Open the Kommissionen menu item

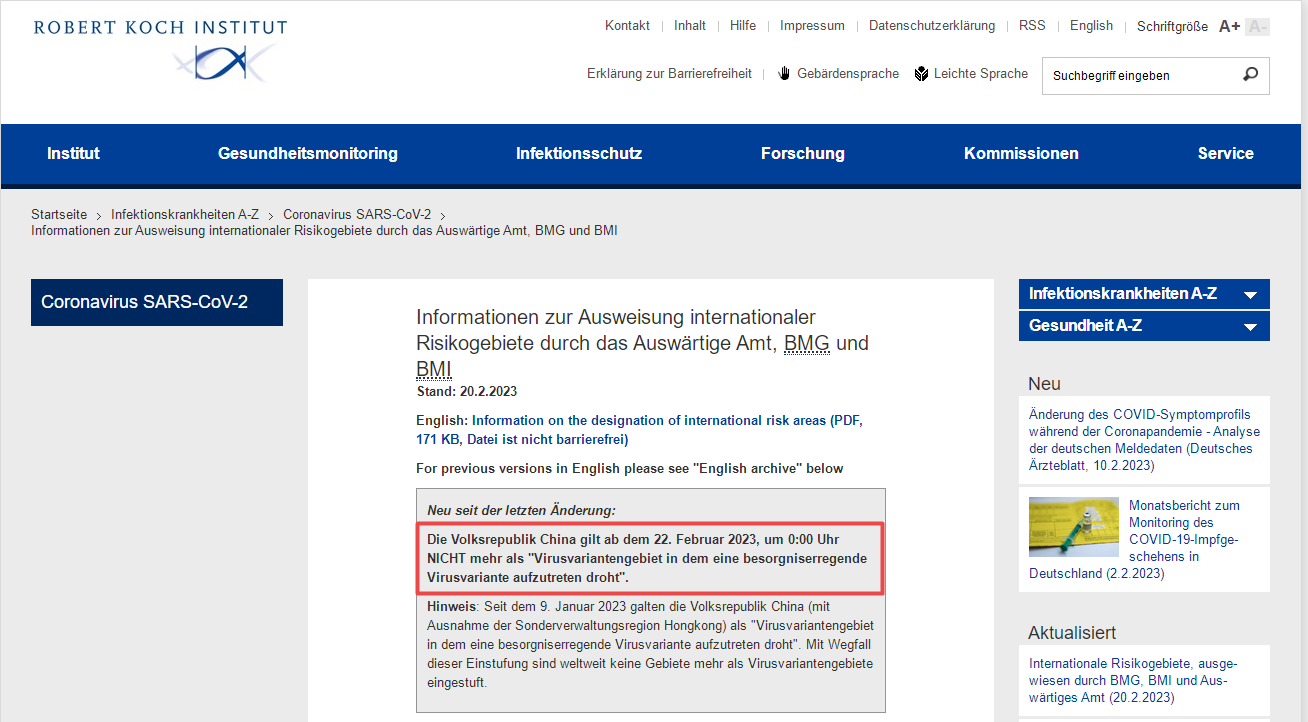1021,154
